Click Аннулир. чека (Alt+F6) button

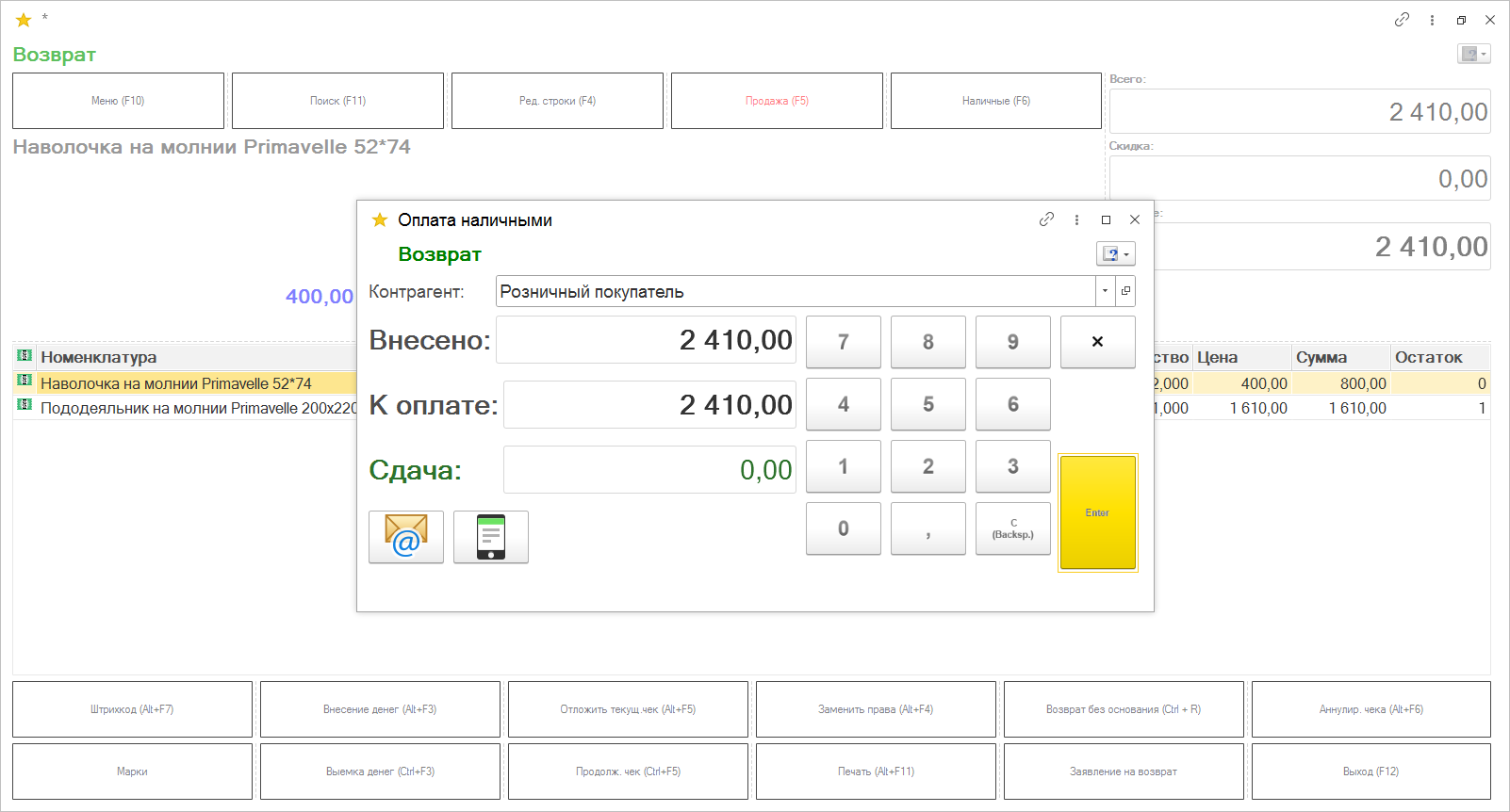click(x=1371, y=709)
